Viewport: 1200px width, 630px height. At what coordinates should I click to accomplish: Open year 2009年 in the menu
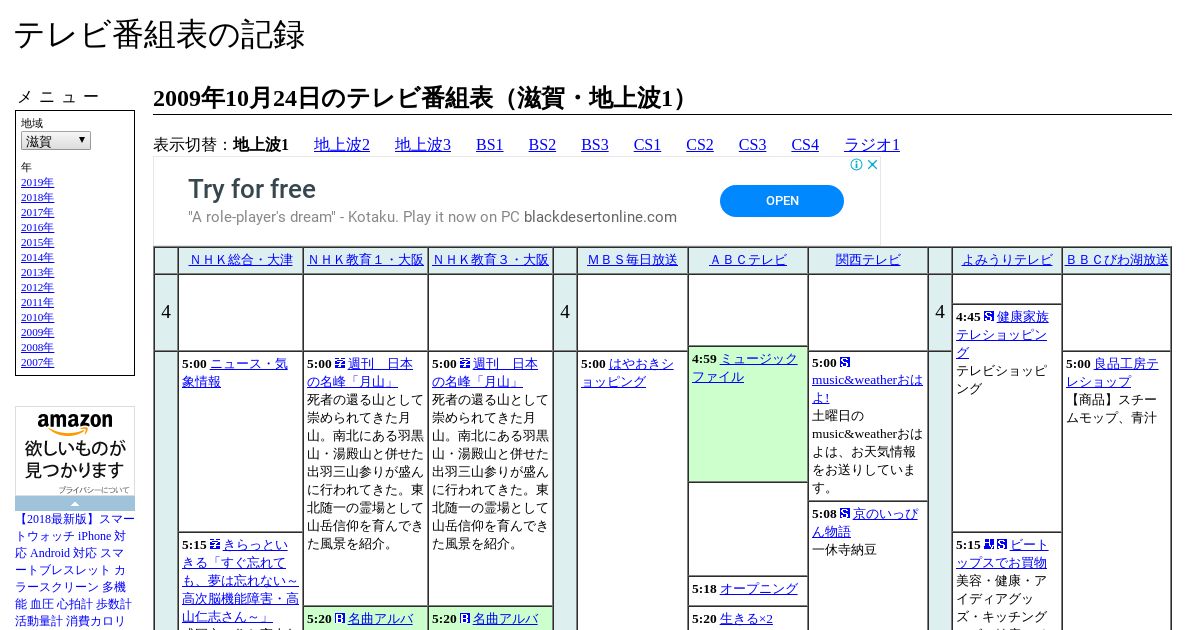pyautogui.click(x=37, y=333)
